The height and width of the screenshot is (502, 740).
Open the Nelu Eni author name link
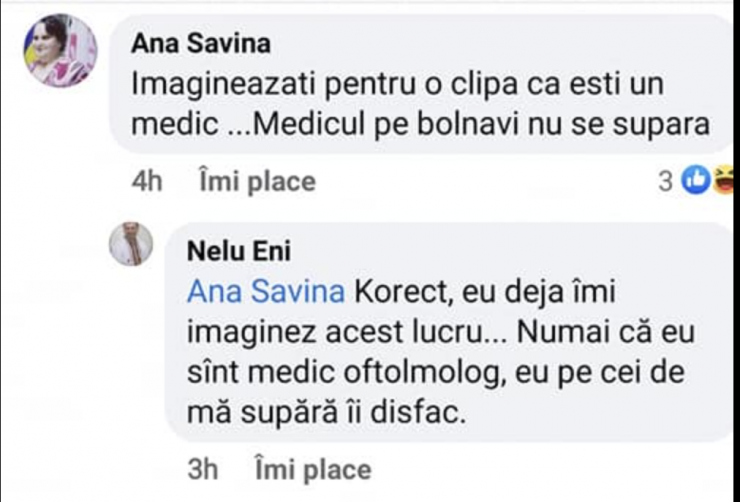239,251
